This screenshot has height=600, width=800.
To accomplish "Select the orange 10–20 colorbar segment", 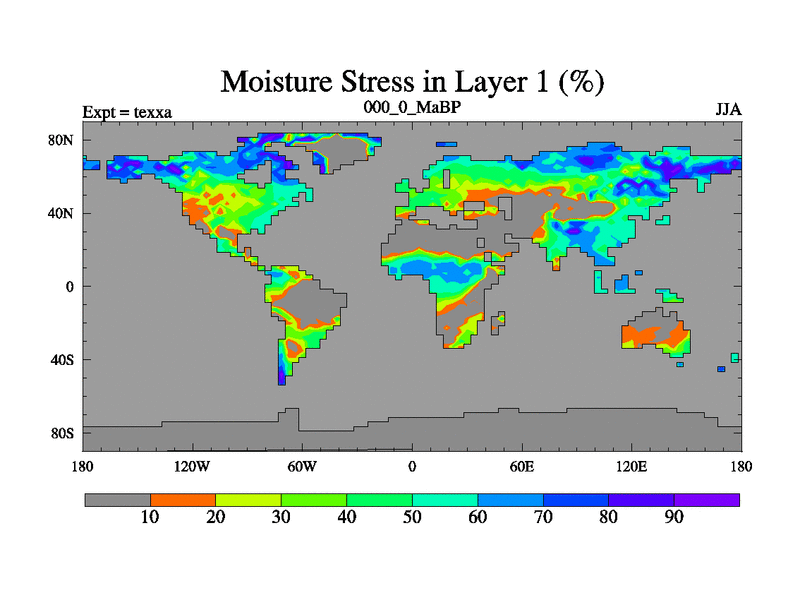I will point(183,499).
